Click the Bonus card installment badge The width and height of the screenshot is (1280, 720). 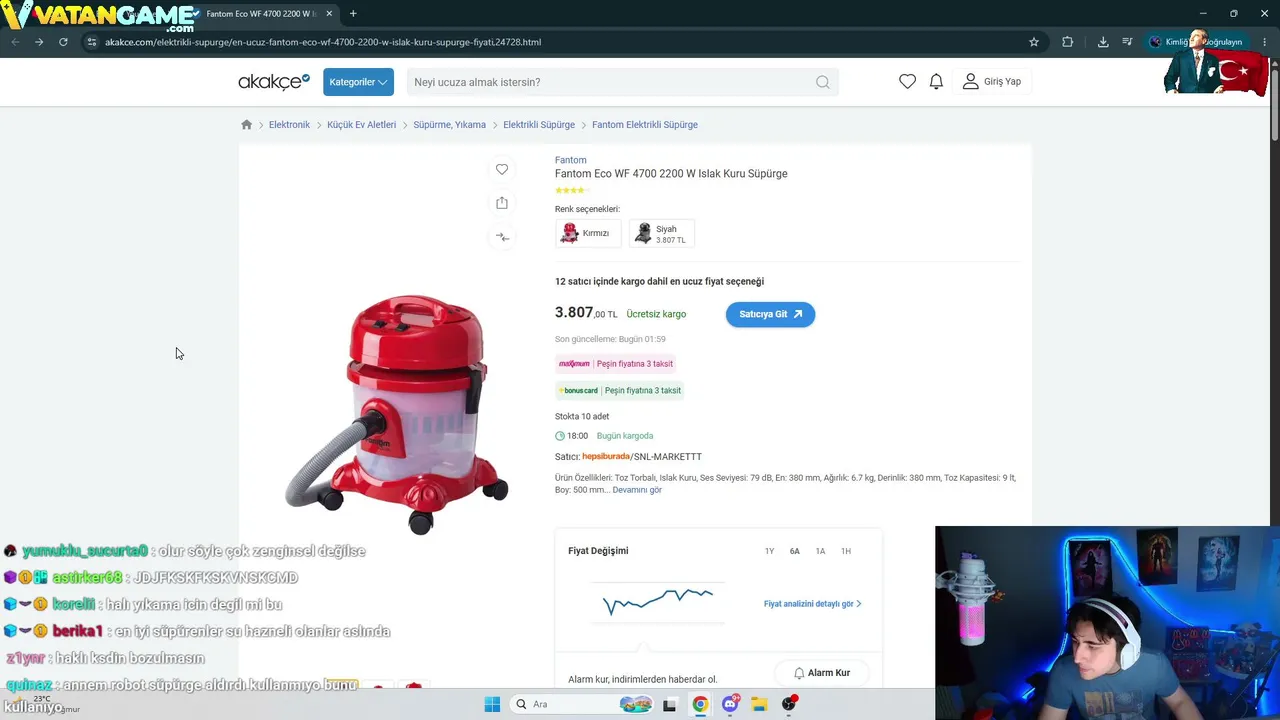(x=620, y=390)
